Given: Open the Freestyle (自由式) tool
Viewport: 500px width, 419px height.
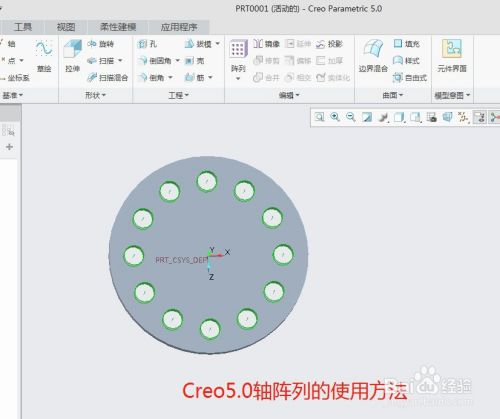Looking at the screenshot, I should (x=410, y=78).
